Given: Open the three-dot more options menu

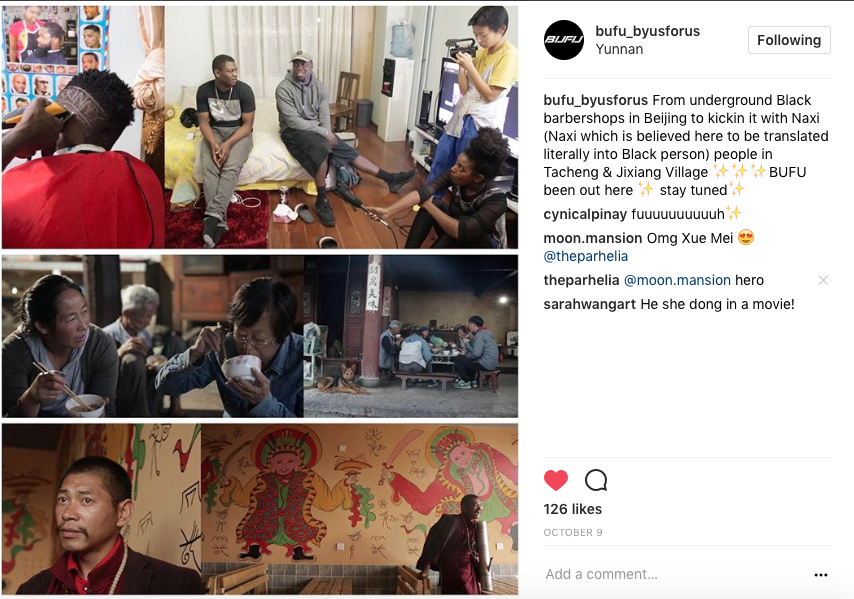Looking at the screenshot, I should pos(821,574).
